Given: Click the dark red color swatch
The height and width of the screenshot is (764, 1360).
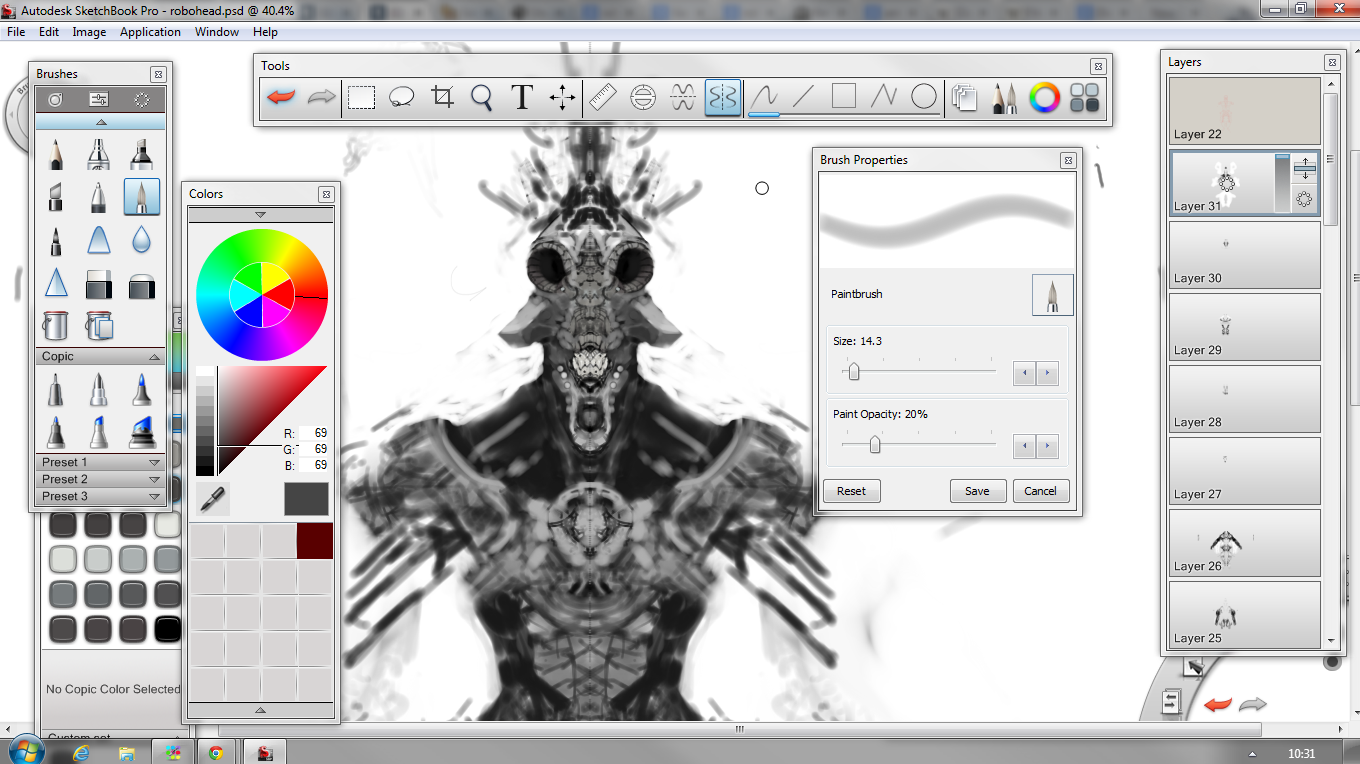Looking at the screenshot, I should 315,541.
